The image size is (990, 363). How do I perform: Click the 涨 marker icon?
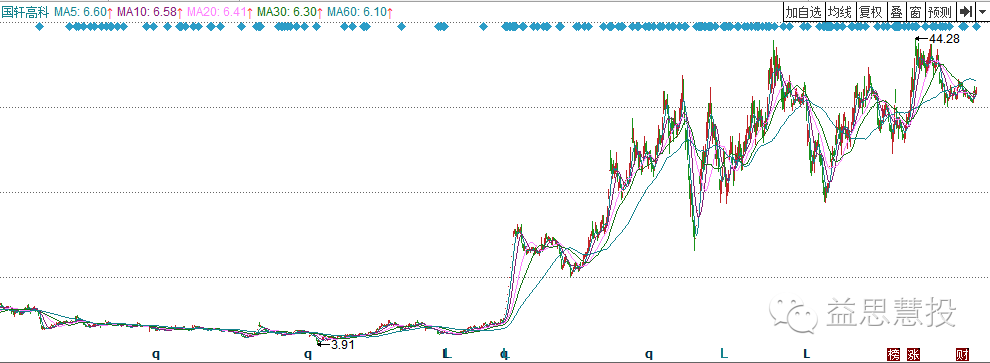pos(913,354)
